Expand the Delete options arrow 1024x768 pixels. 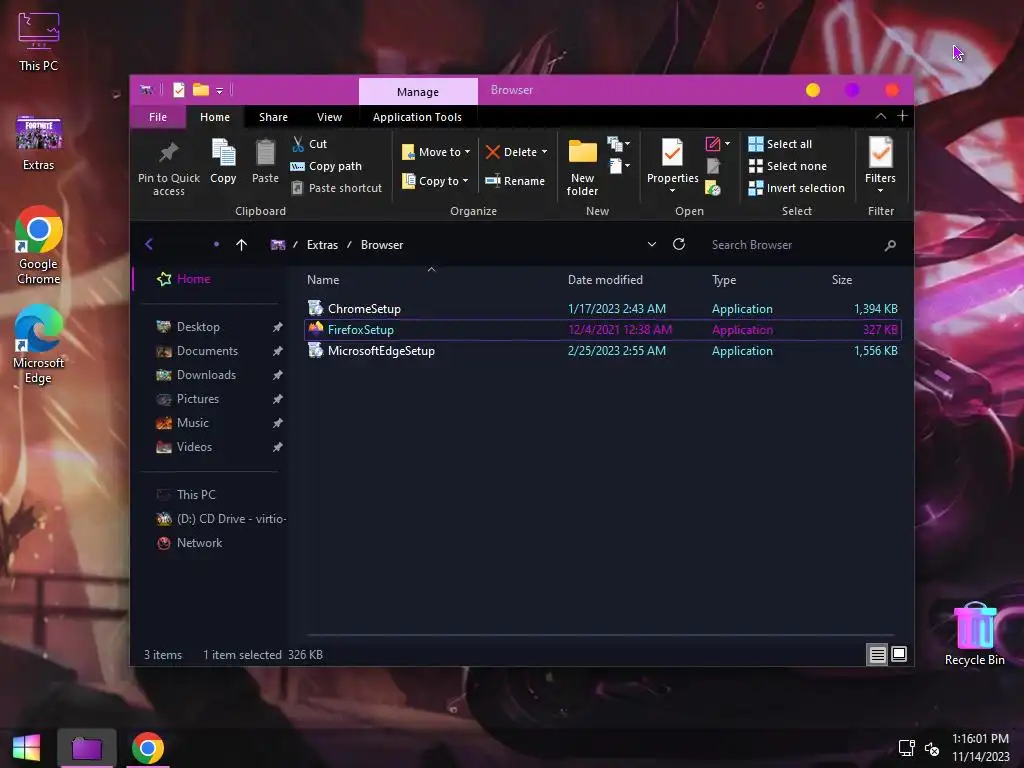click(545, 152)
